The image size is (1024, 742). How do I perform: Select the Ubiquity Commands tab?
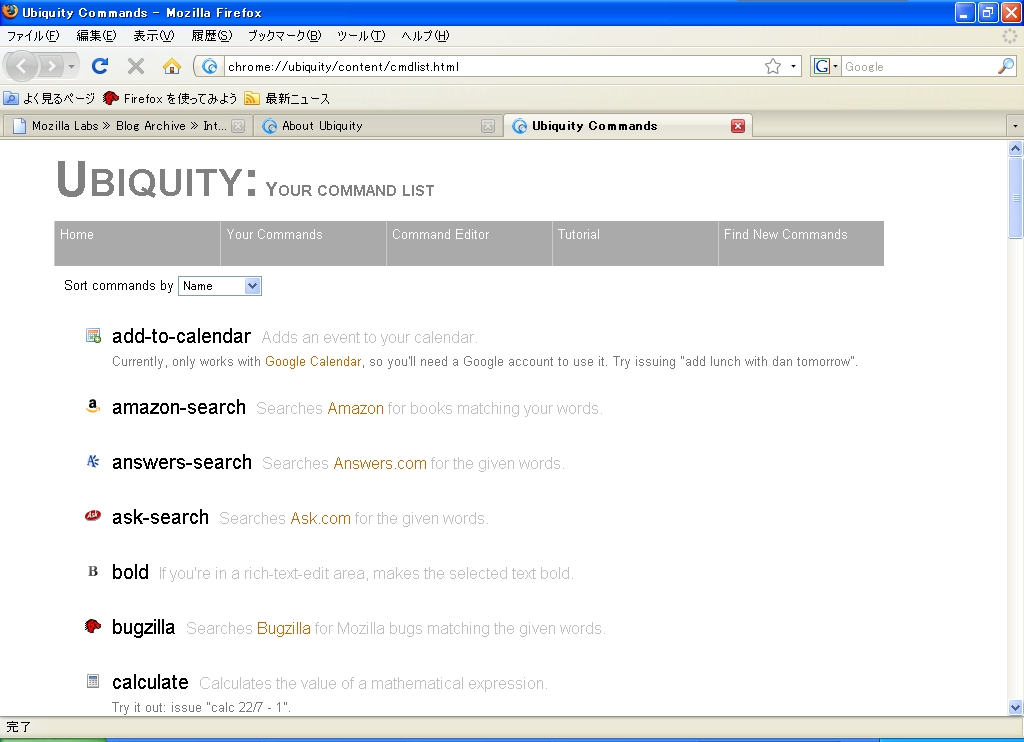(628, 126)
